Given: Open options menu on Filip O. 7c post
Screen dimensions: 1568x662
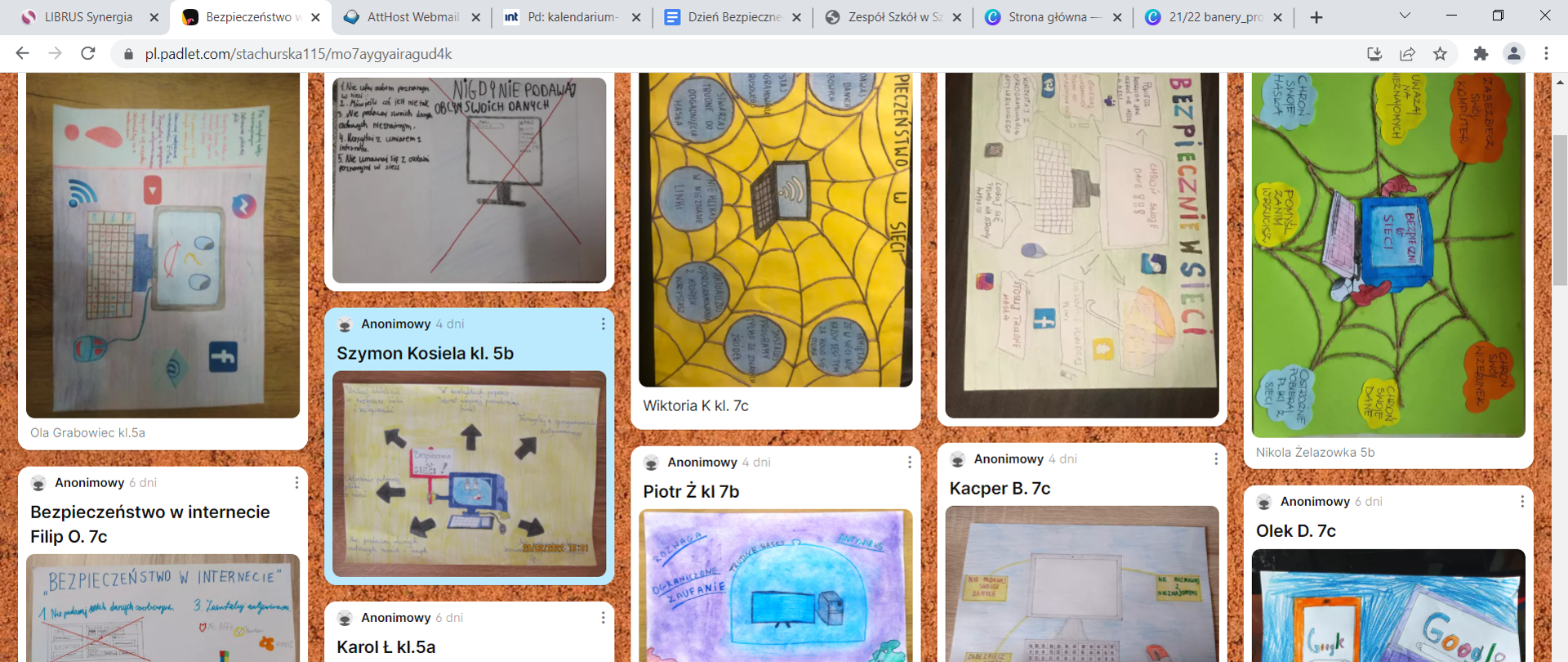Looking at the screenshot, I should (x=296, y=482).
